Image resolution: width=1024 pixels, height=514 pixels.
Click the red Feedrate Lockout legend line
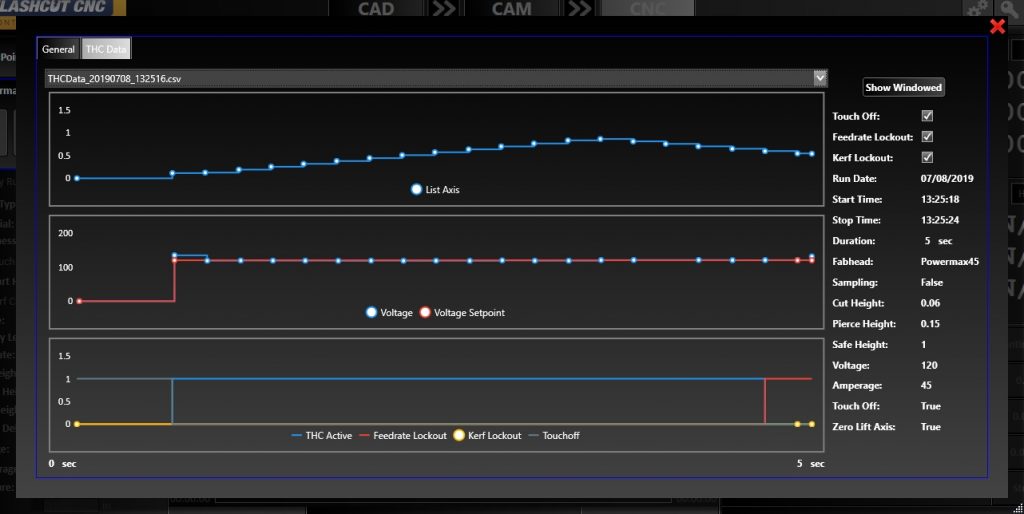pos(366,436)
